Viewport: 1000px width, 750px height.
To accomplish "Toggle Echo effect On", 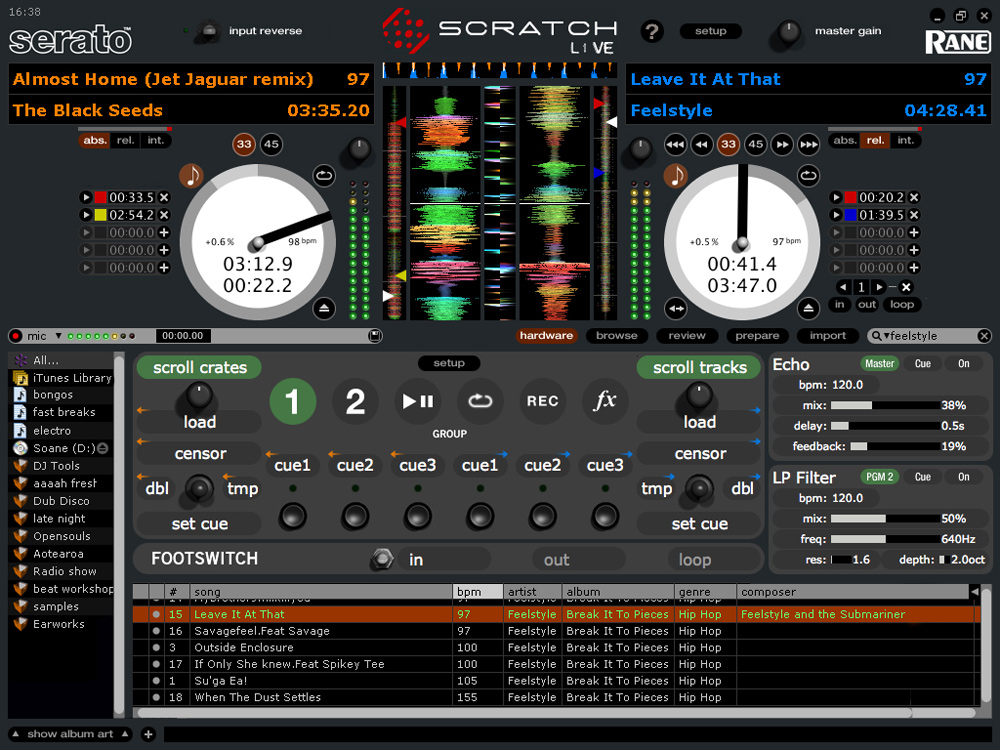I will (964, 364).
